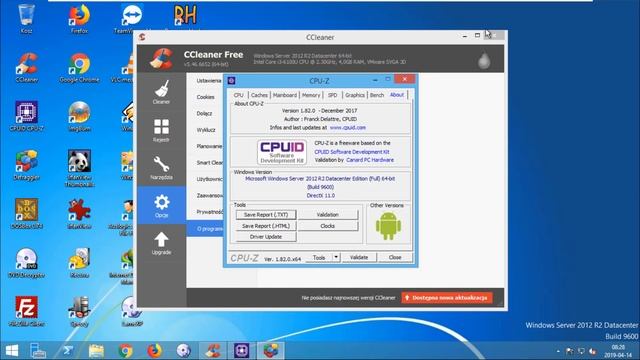
Task: Open Cookies in CCleaner options list
Action: [205, 97]
